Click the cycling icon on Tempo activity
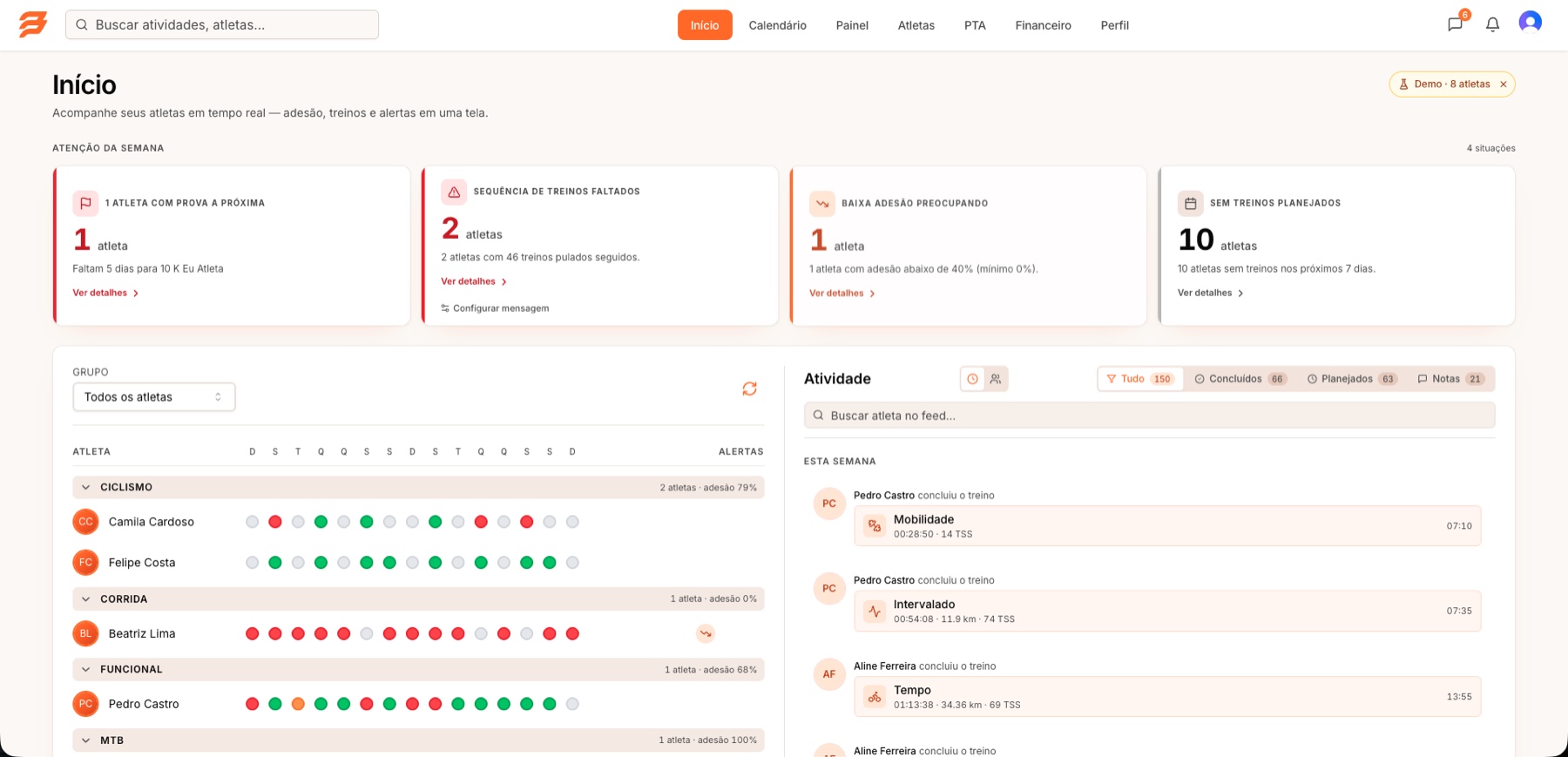 875,697
